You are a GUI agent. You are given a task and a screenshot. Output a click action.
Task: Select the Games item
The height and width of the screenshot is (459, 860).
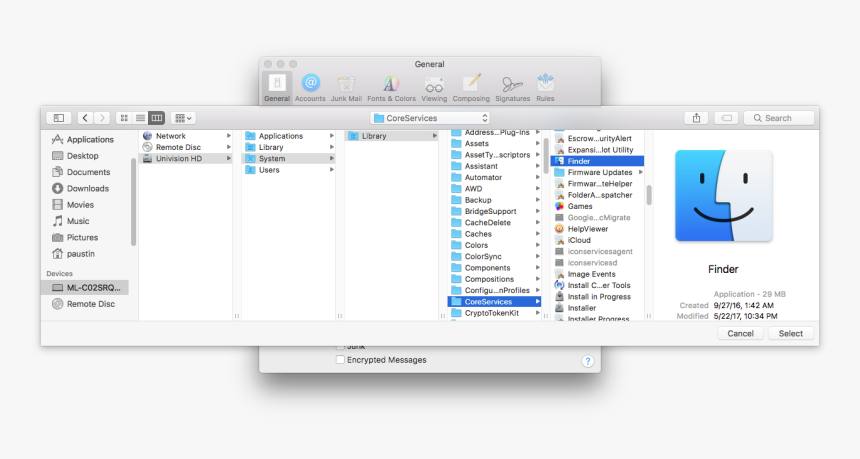[x=597, y=206]
